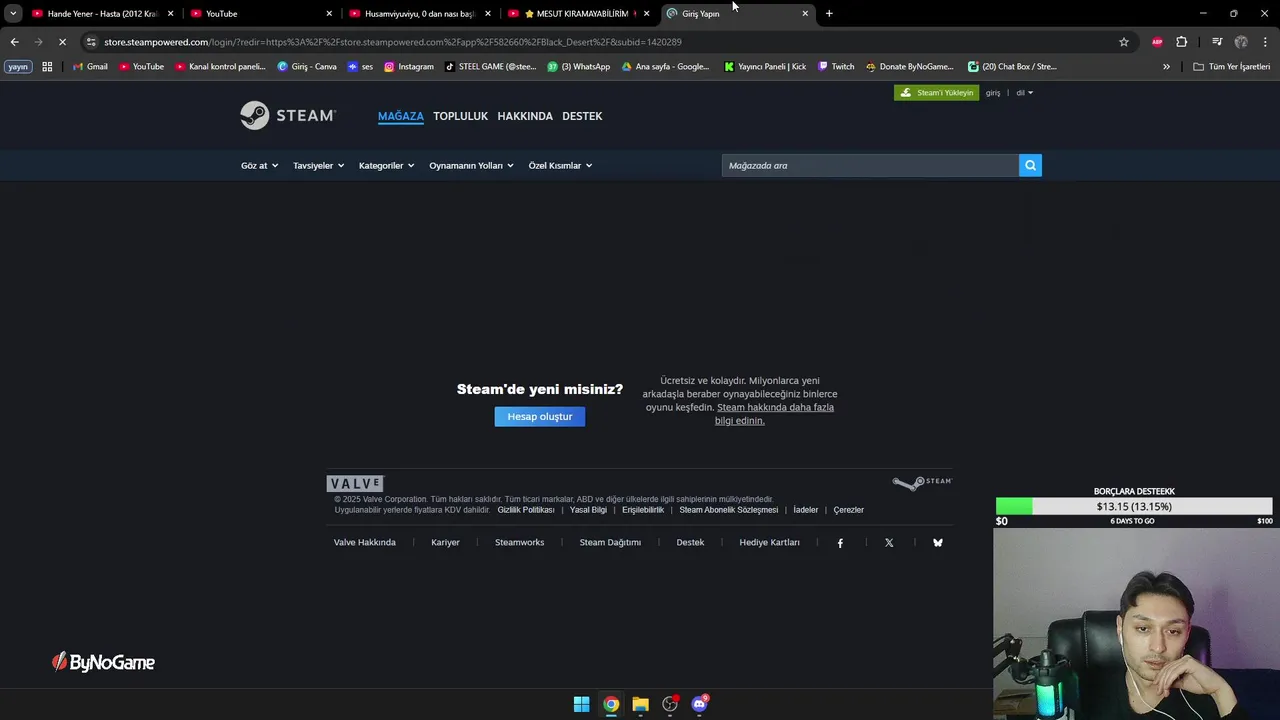Expand the Kategoriler dropdown

[386, 166]
